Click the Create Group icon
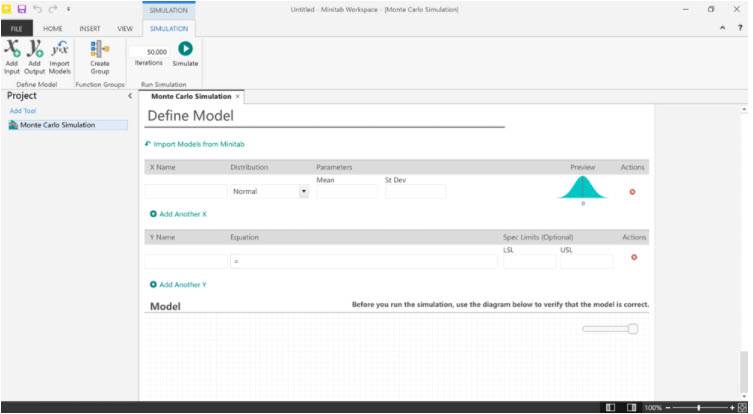This screenshot has height=414, width=753. click(100, 57)
